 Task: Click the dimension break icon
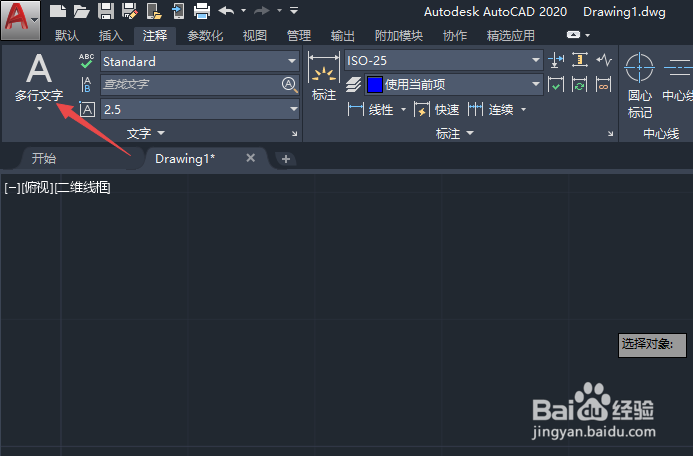point(556,60)
